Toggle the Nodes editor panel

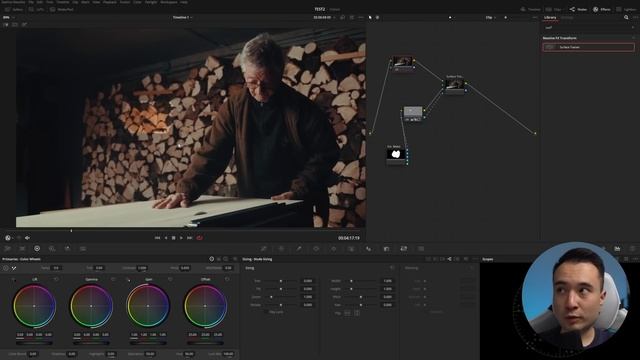[578, 9]
